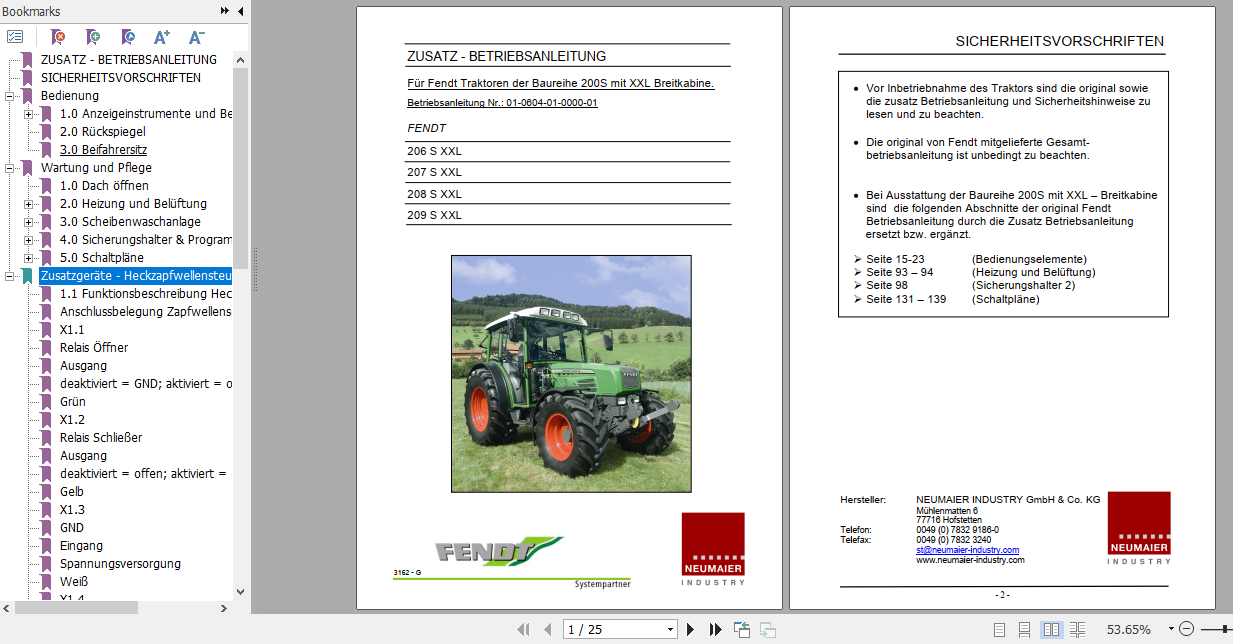This screenshot has height=644, width=1233.
Task: Select the Eingang bookmark
Action: click(x=81, y=546)
